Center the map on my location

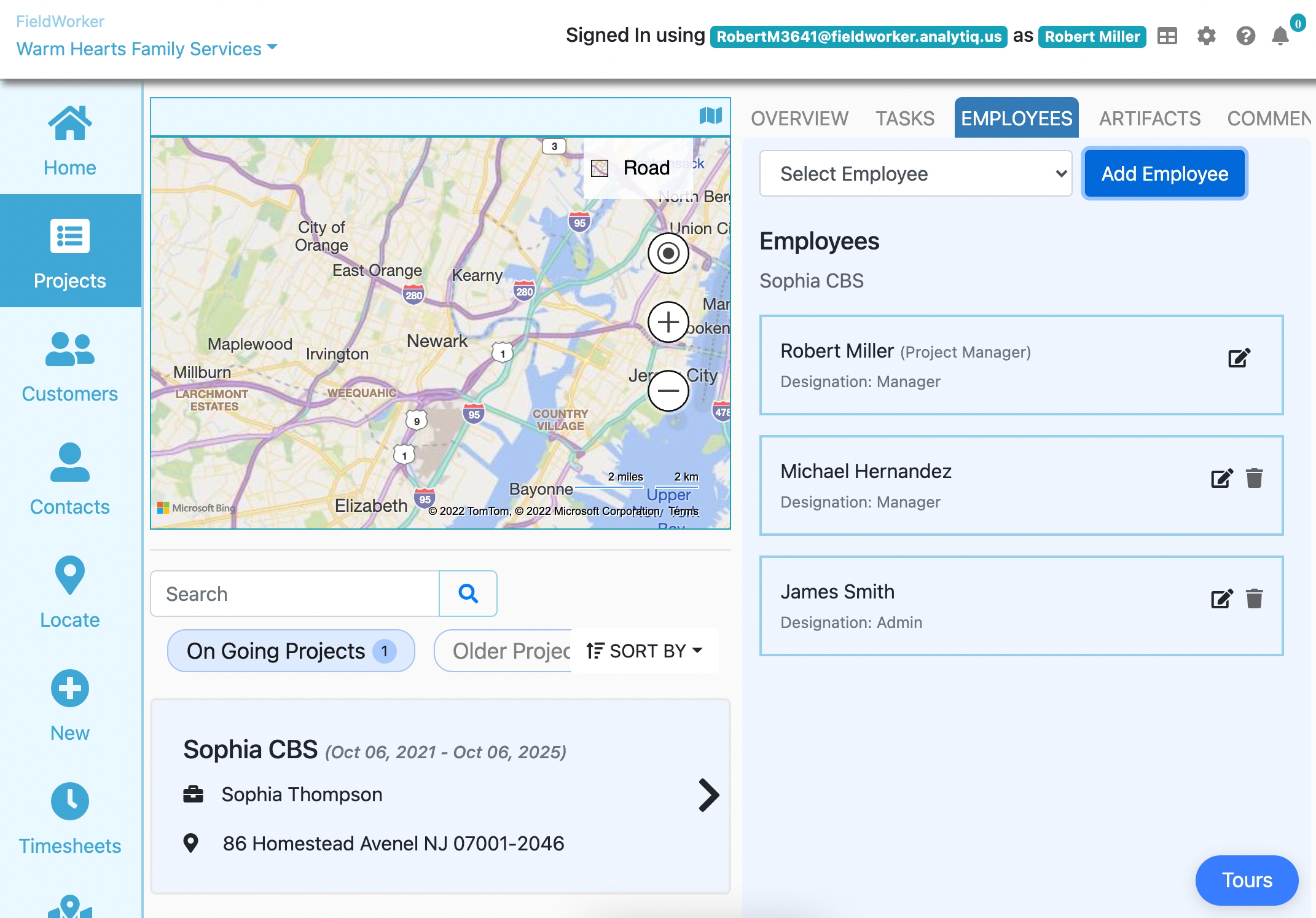point(668,253)
